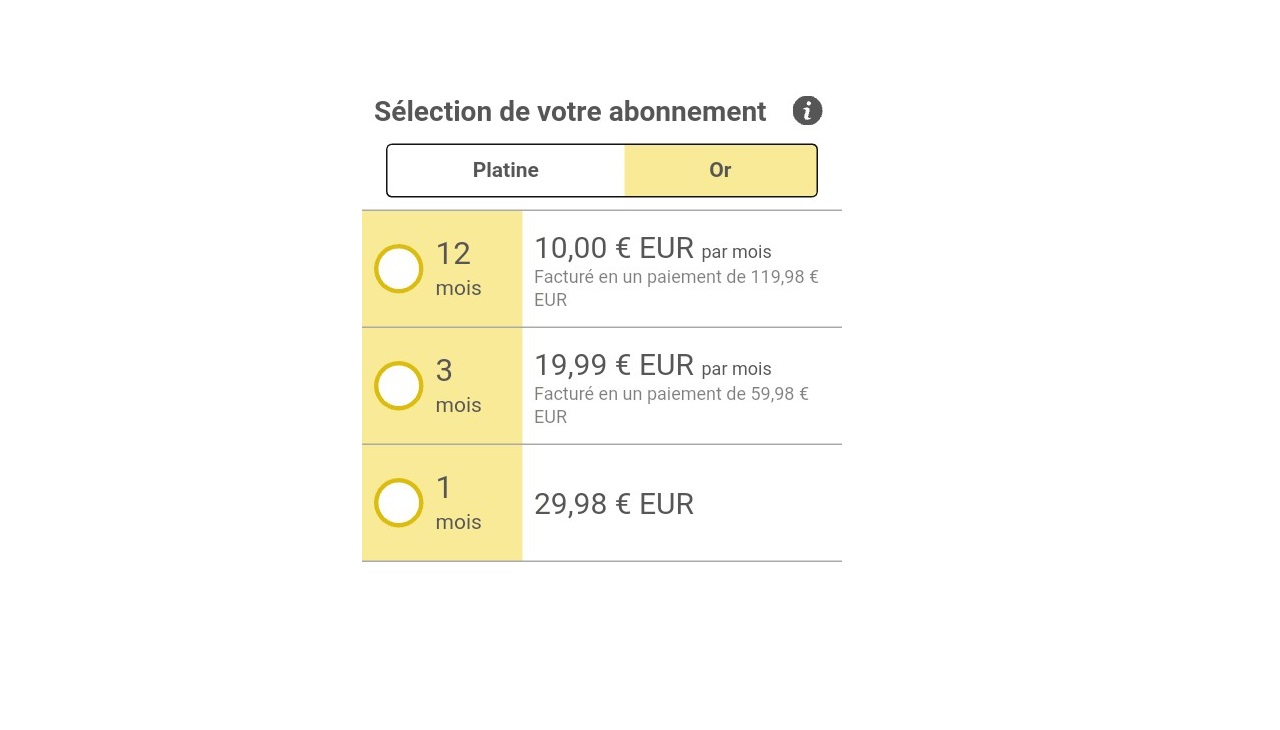Click the "Sélection de votre abonnement" heading
1280x730 pixels.
[x=570, y=112]
